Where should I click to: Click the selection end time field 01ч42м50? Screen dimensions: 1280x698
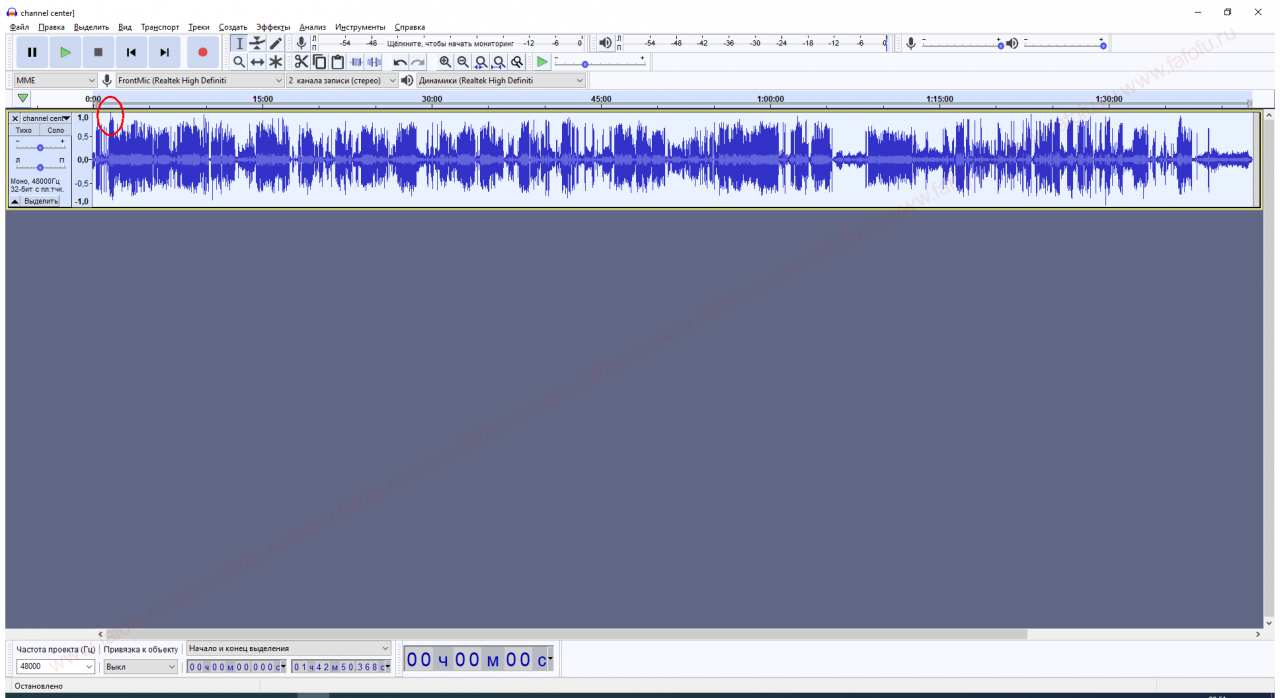click(x=341, y=666)
